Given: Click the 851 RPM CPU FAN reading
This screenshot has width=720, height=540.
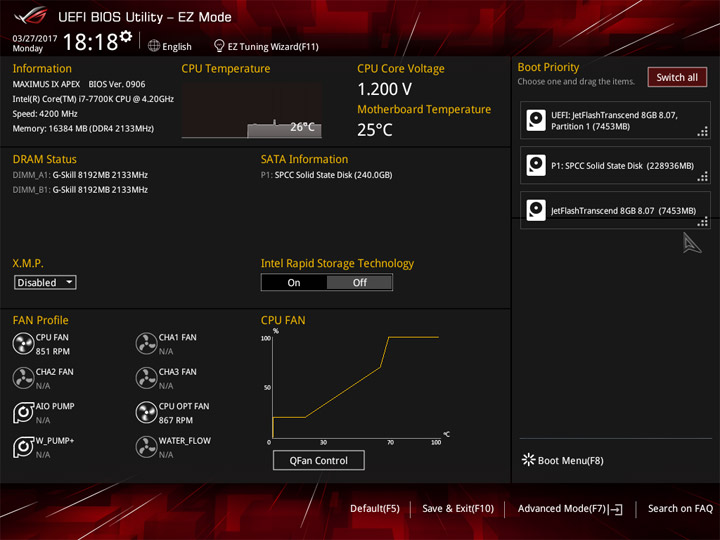Looking at the screenshot, I should click(x=53, y=351).
